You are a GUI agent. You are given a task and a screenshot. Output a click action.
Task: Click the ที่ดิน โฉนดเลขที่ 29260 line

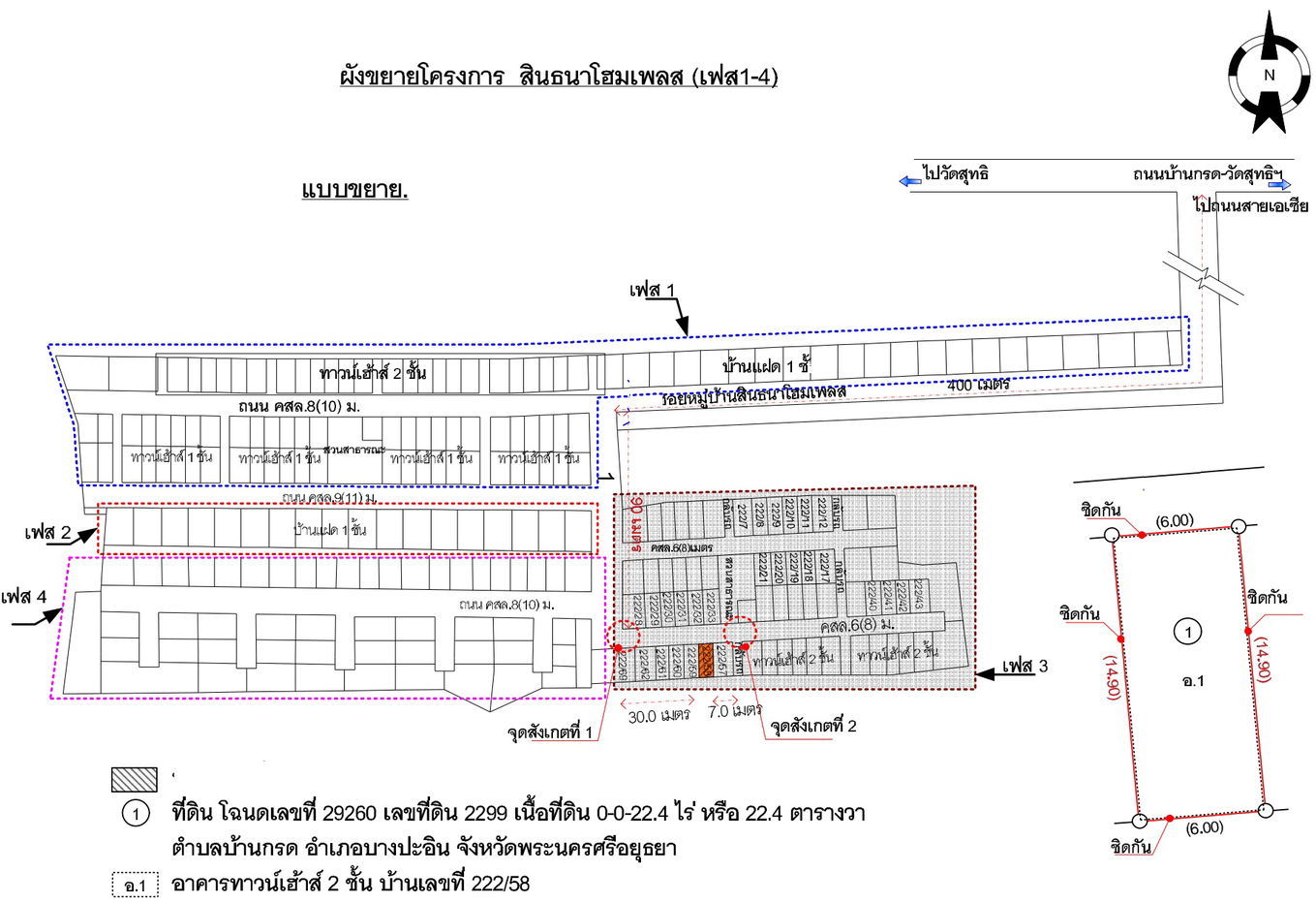(x=518, y=812)
